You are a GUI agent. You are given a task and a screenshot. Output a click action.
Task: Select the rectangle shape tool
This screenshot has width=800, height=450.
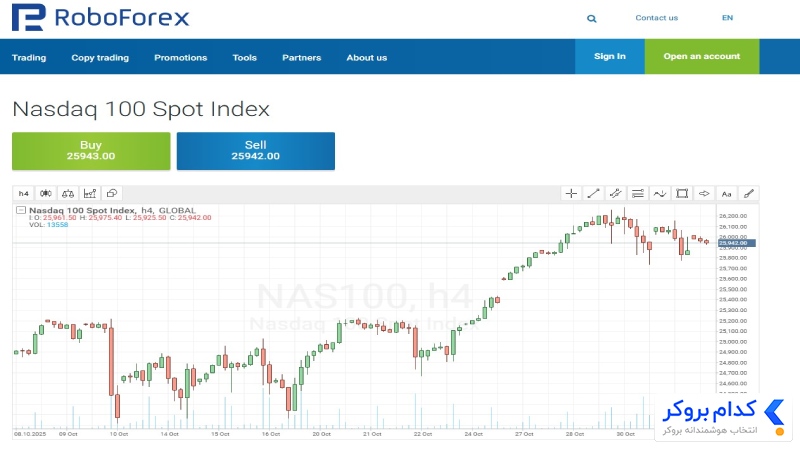click(x=682, y=193)
